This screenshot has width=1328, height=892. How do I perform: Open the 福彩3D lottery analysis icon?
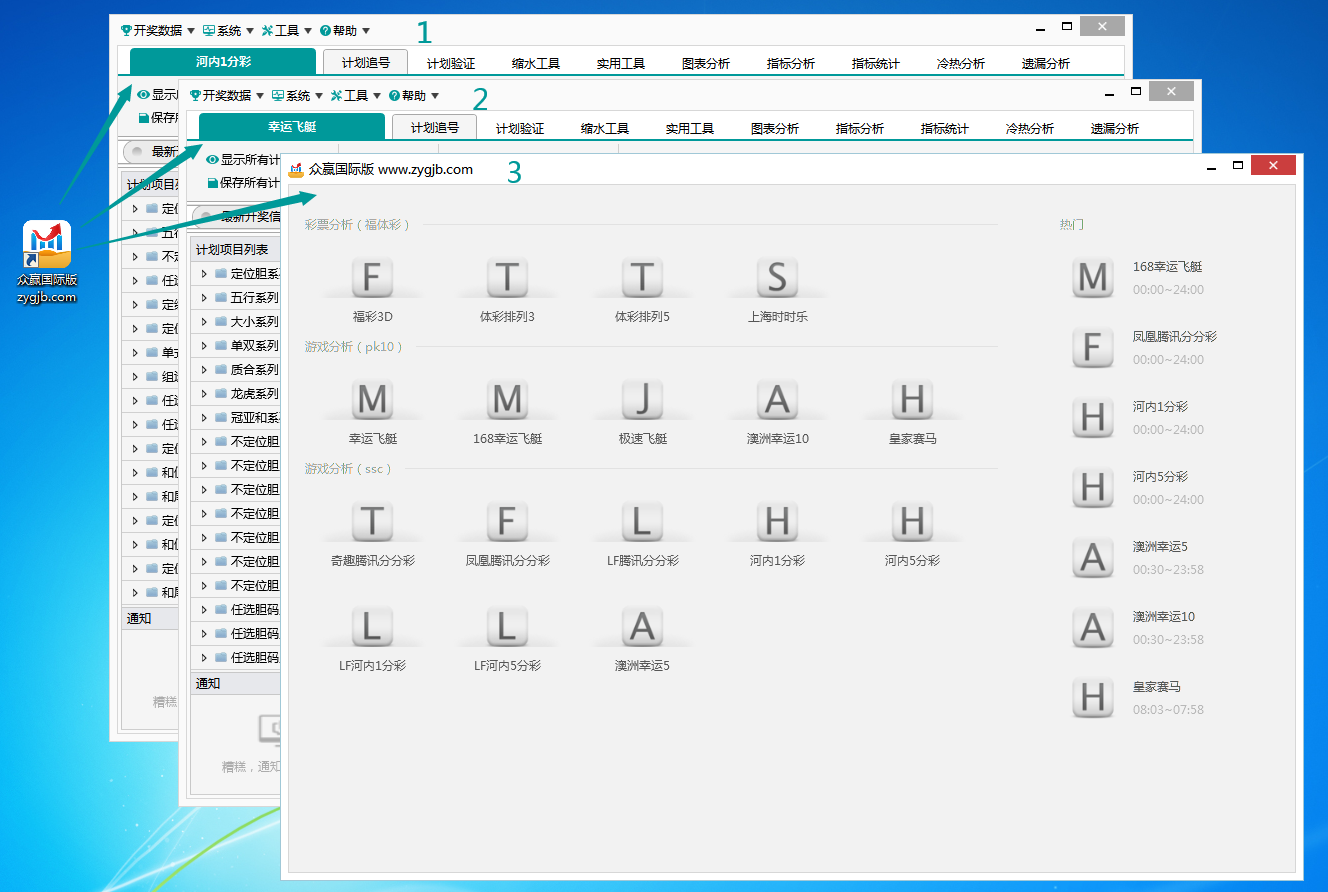click(372, 278)
